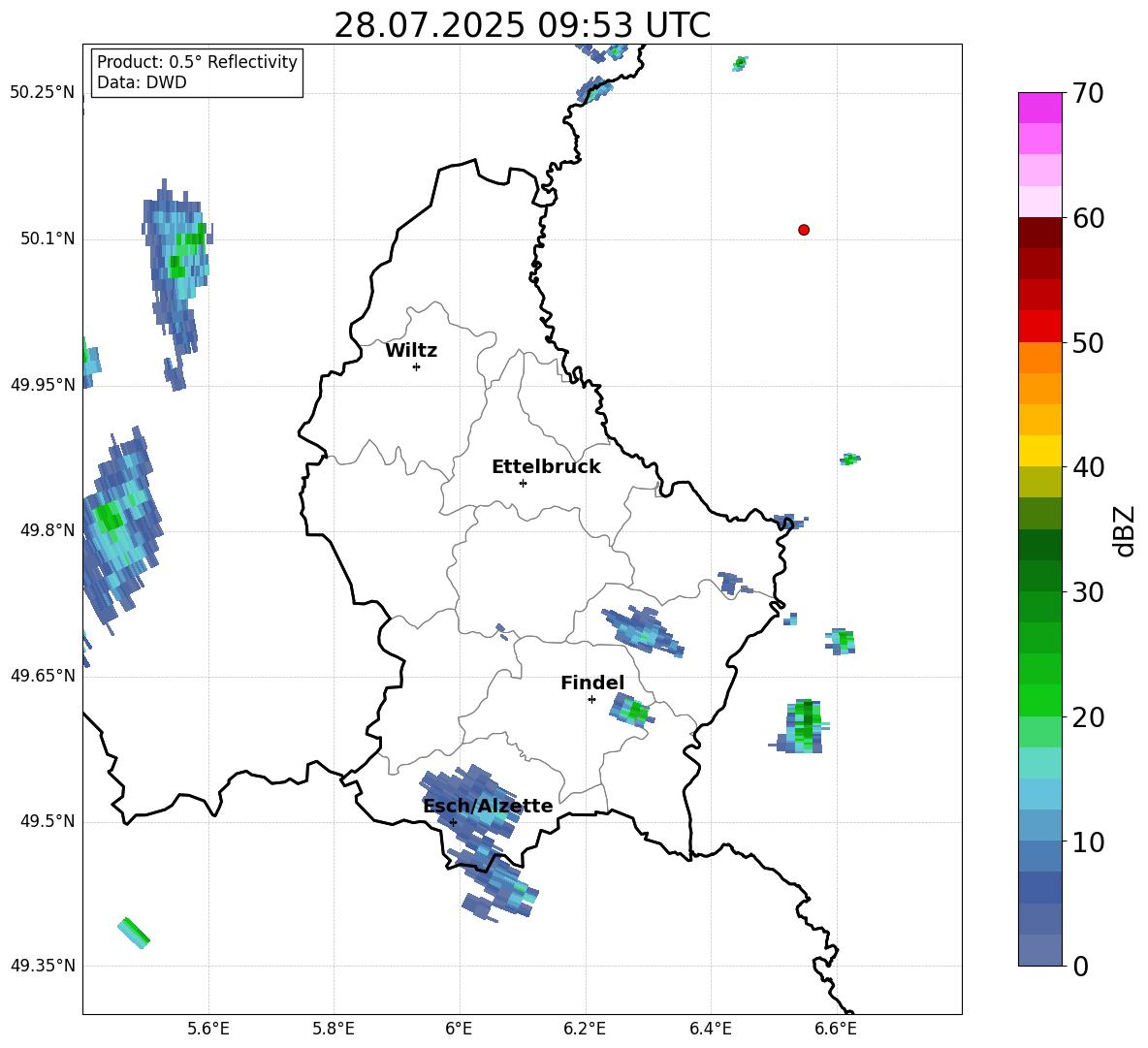The width and height of the screenshot is (1148, 1048).
Task: Click the 20 label on the colorbar
Action: tap(1087, 717)
